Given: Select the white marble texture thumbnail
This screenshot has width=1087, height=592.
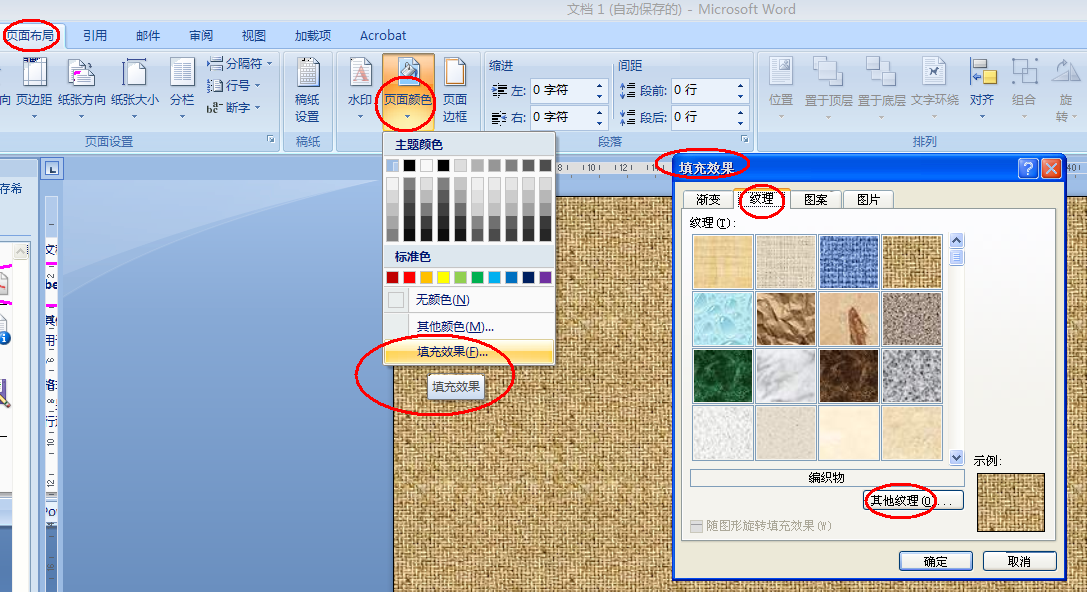Looking at the screenshot, I should click(785, 376).
